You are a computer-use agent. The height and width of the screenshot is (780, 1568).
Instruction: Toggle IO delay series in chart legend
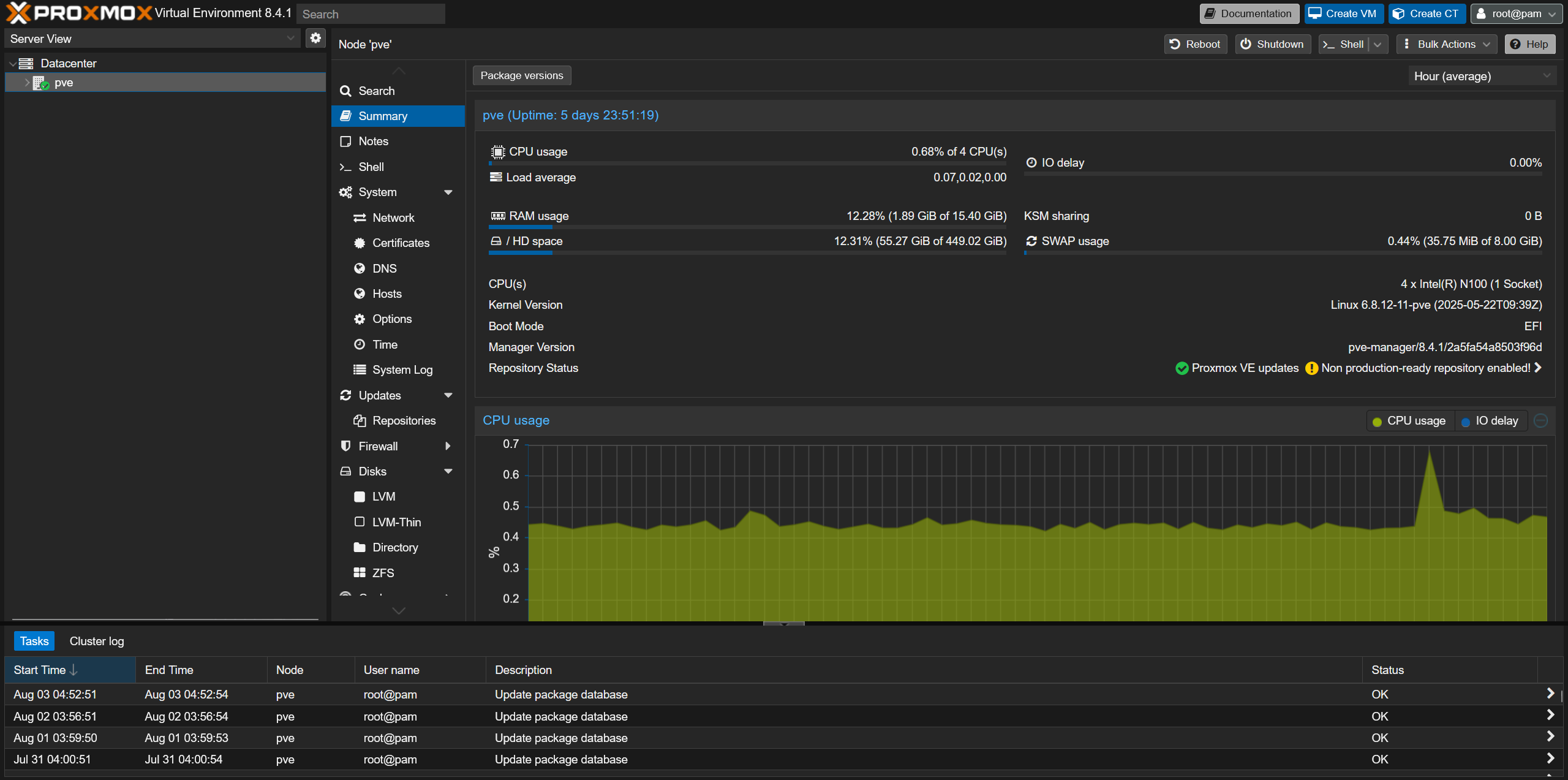tap(1490, 421)
